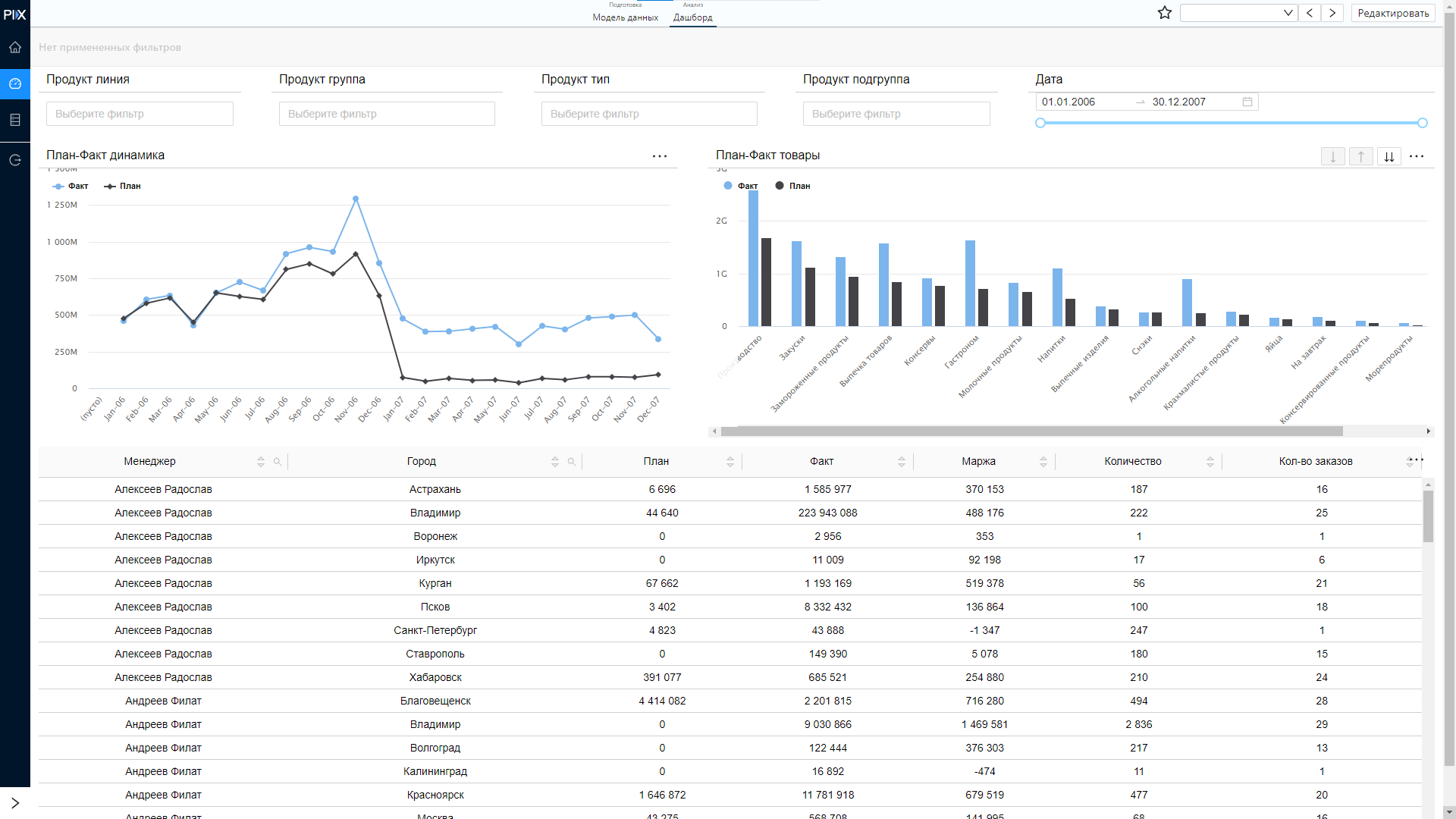This screenshot has width=1456, height=819.
Task: Mark dashboard as favorite with star icon
Action: 1165,13
